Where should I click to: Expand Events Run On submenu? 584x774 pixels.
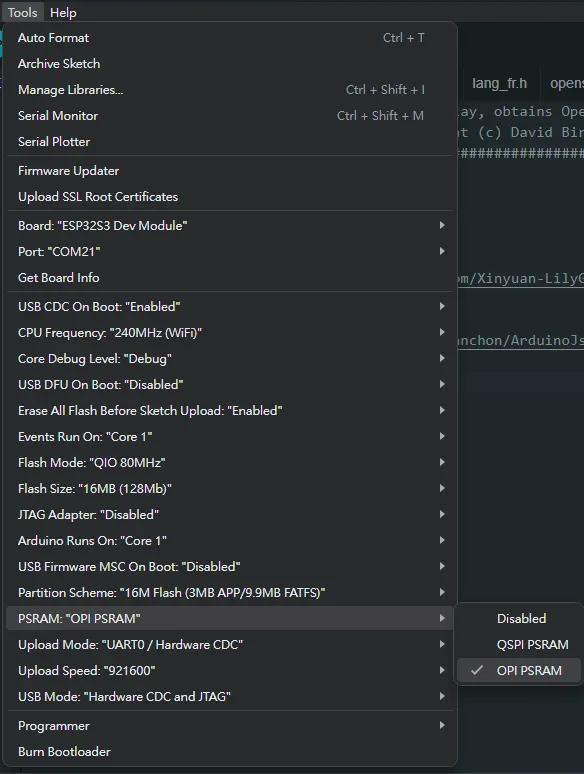coord(230,437)
